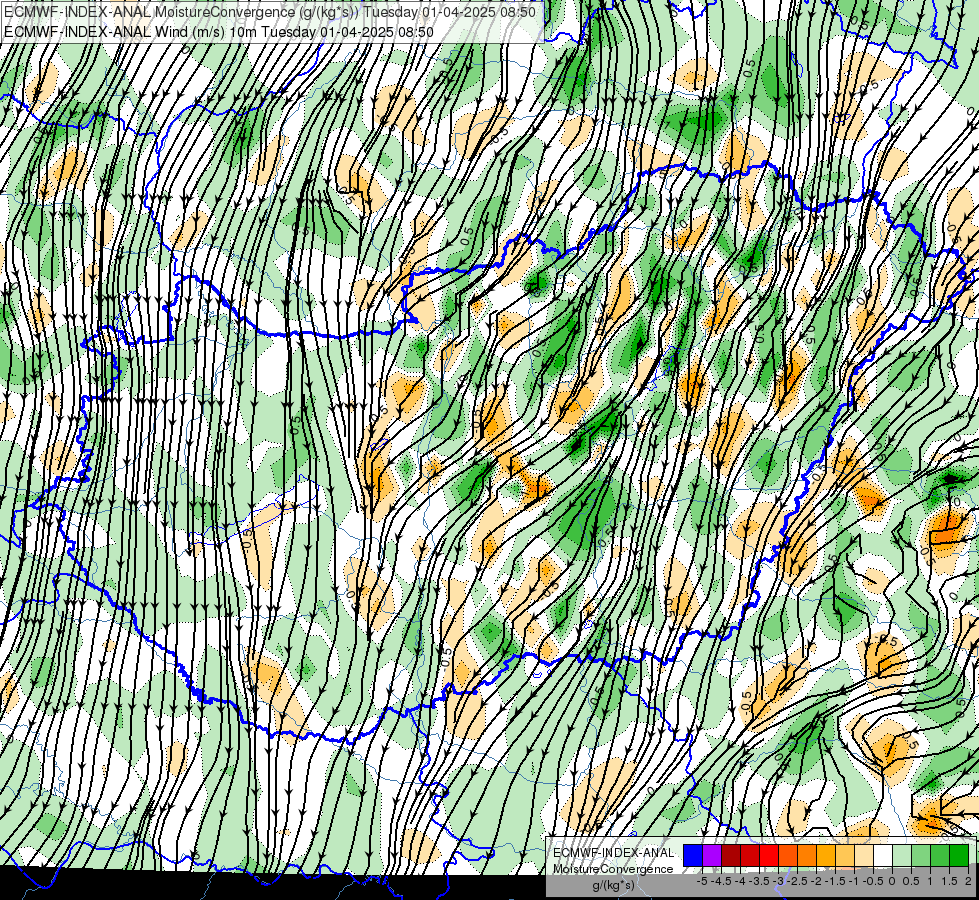Pick the orange swatch between -2 and -1.5
The height and width of the screenshot is (900, 979).
tap(807, 856)
